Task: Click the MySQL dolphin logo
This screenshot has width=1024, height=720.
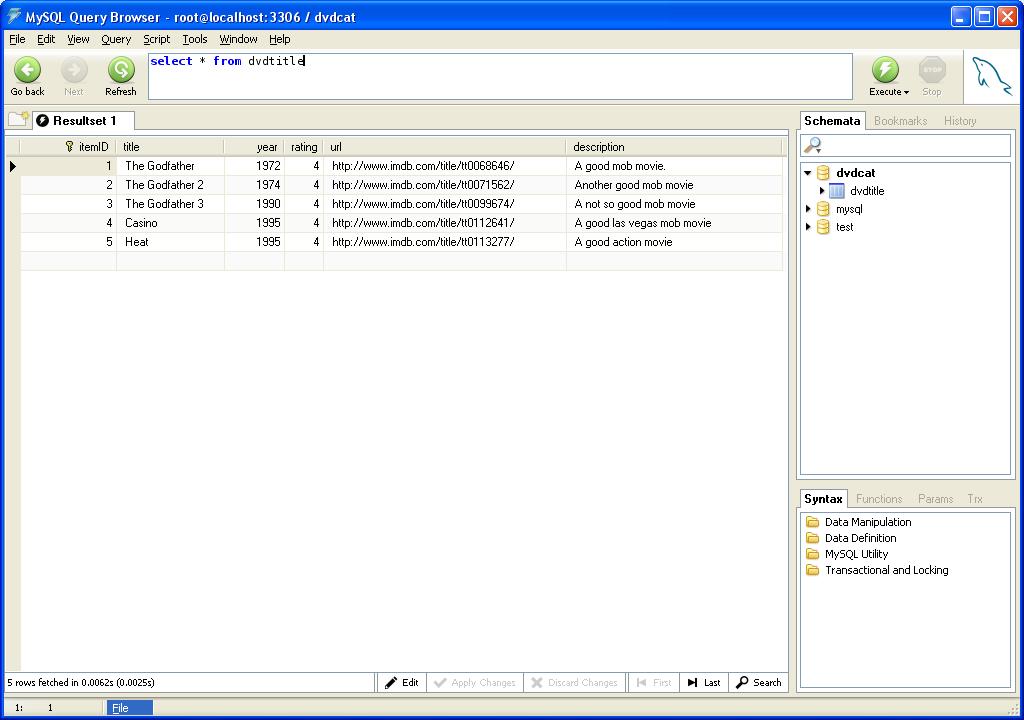Action: click(991, 76)
